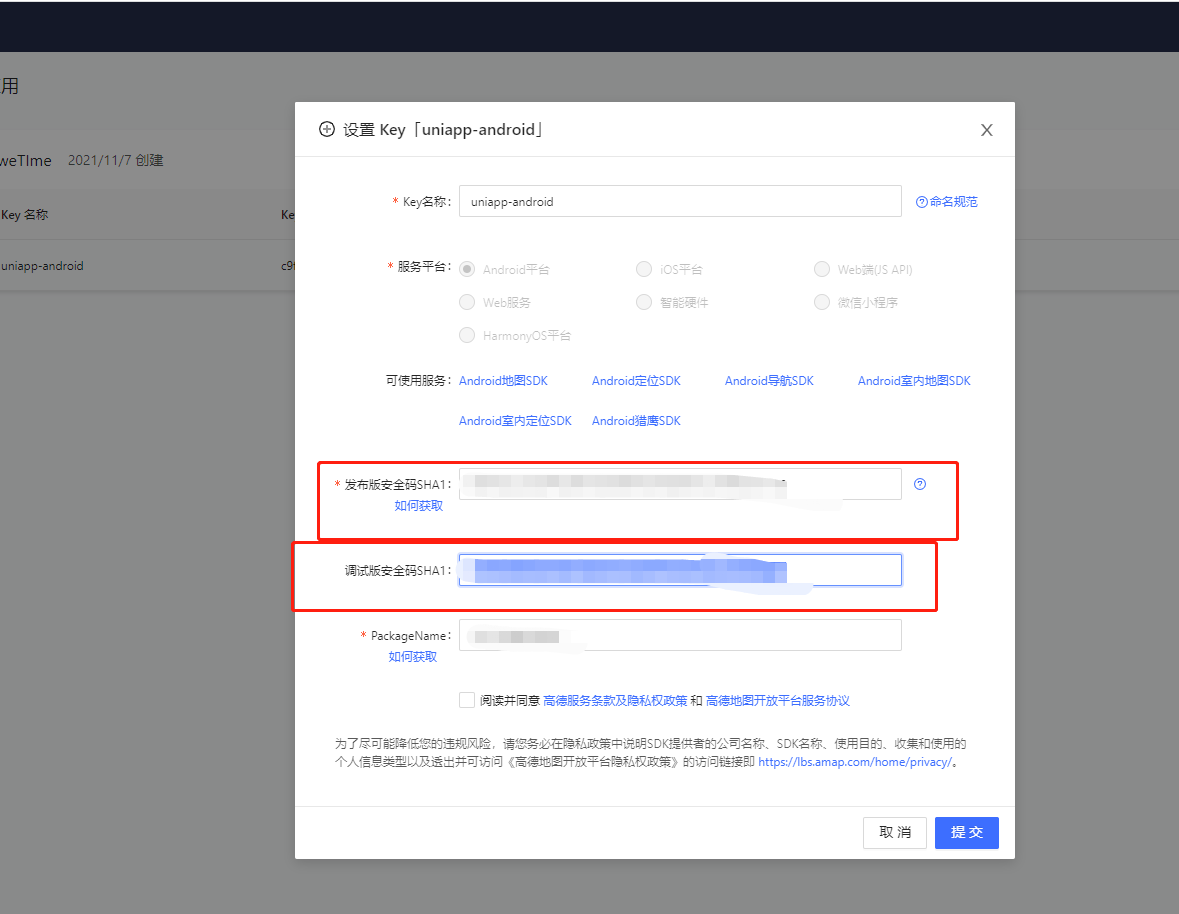Open the help icon beside 发布版安全码SHA1 field
Viewport: 1179px width, 914px height.
920,484
